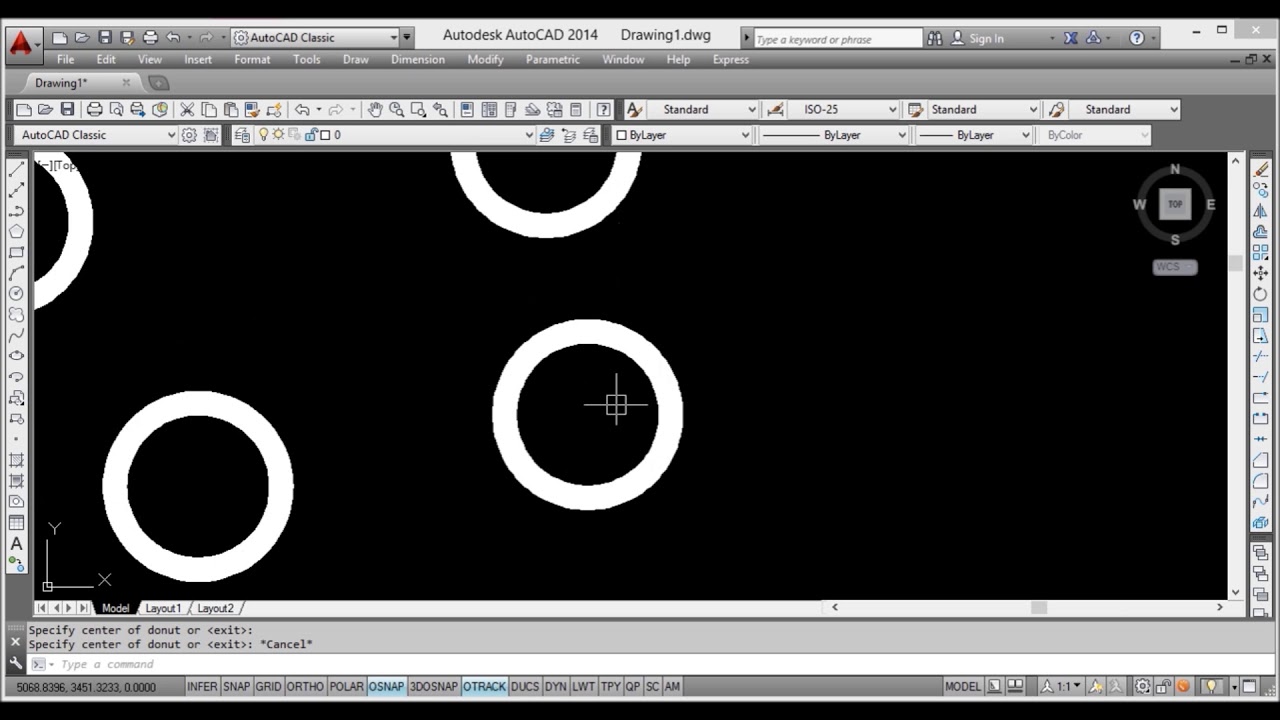Toggle 3DOSNAP in status bar
This screenshot has width=1280, height=720.
click(433, 687)
